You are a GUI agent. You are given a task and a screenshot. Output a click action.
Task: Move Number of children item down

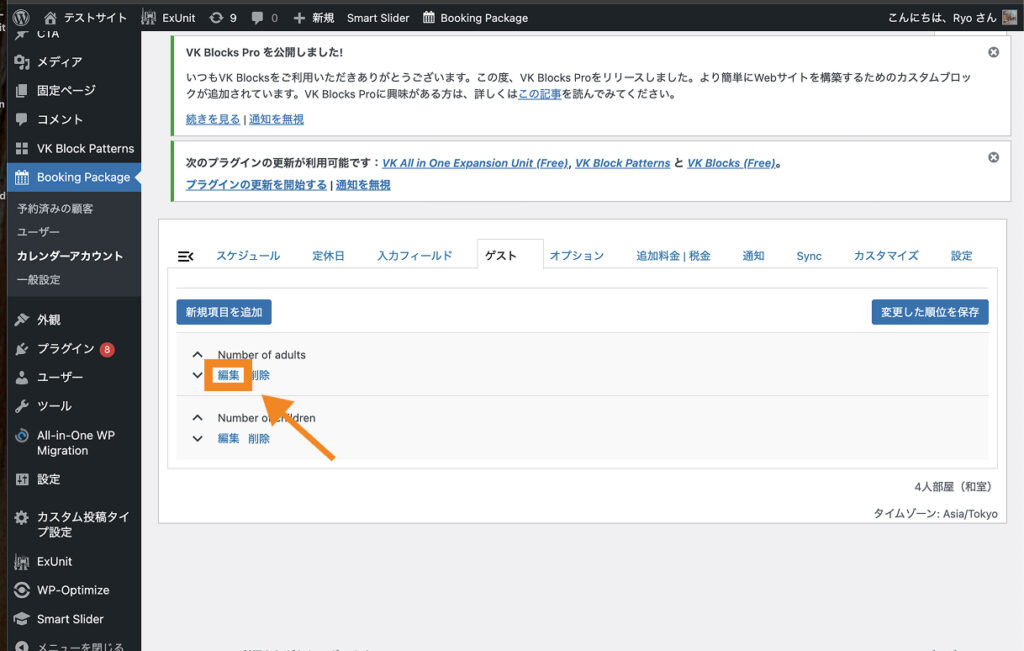pos(197,438)
